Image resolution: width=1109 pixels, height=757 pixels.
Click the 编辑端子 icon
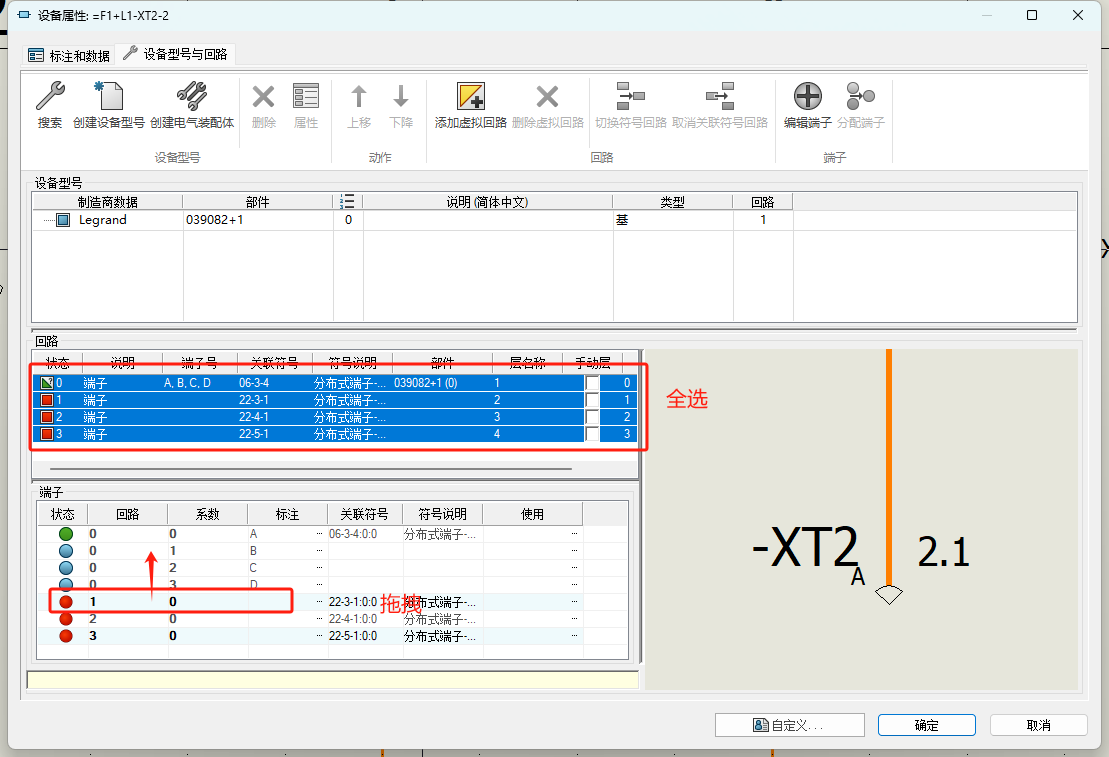[806, 100]
